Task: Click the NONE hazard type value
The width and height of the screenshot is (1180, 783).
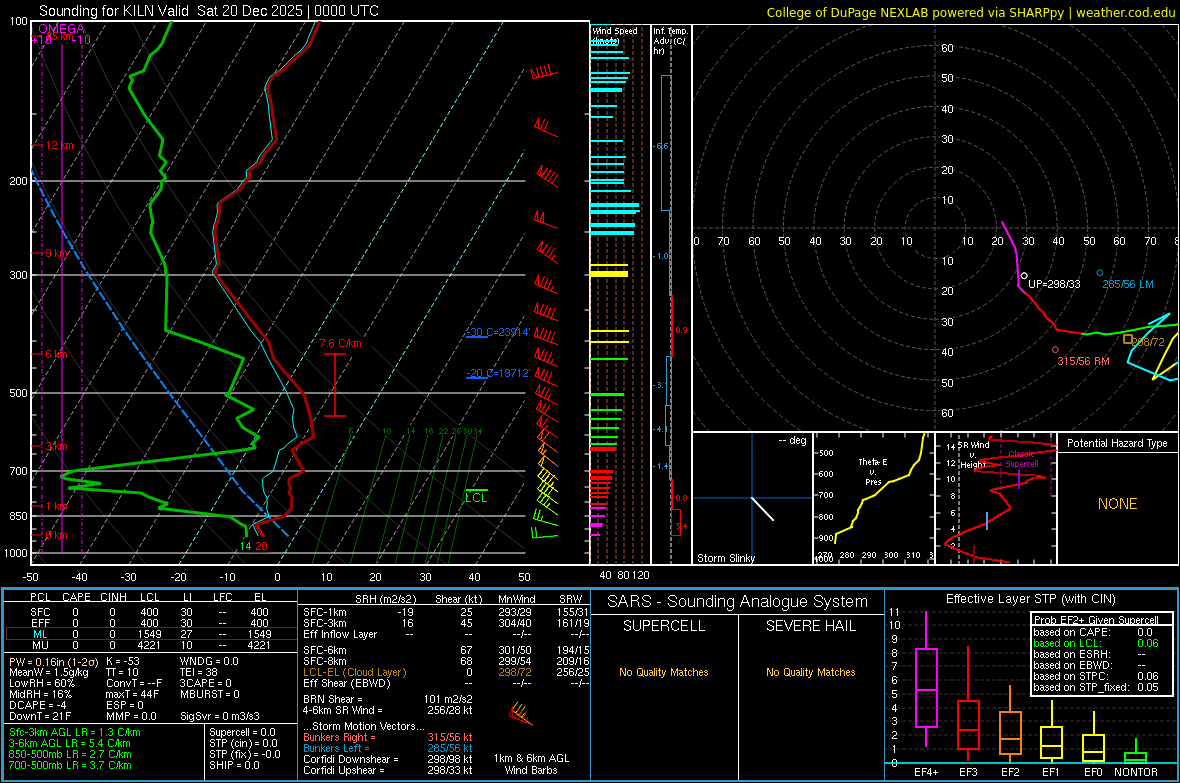Action: [x=1118, y=504]
